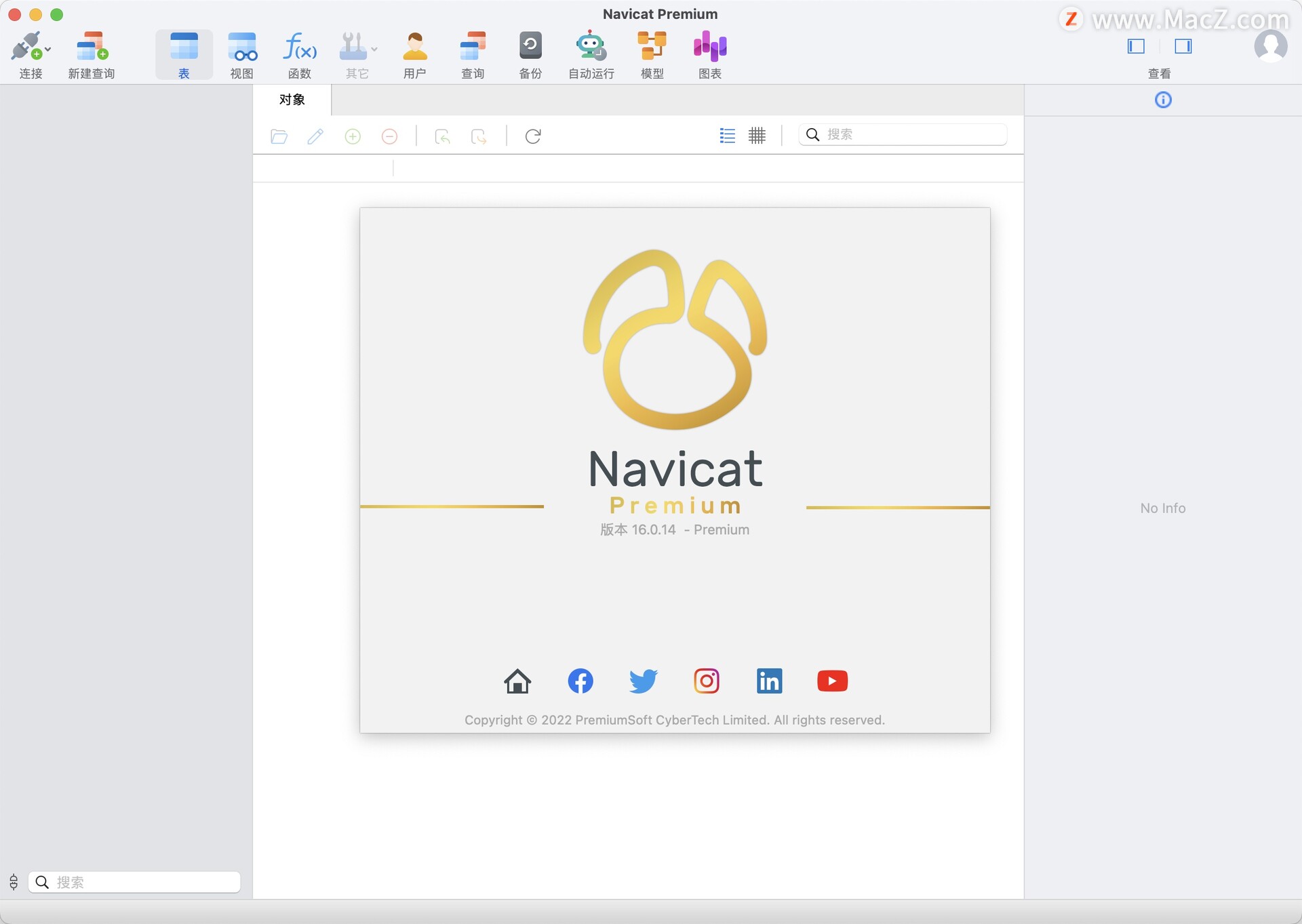Click the export wizard icon
1302x924 pixels.
[x=479, y=136]
